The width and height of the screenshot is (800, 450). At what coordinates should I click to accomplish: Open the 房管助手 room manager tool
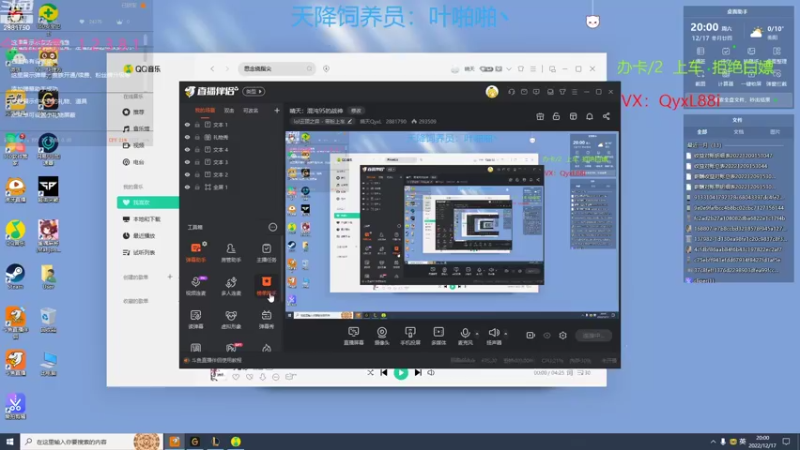231,253
